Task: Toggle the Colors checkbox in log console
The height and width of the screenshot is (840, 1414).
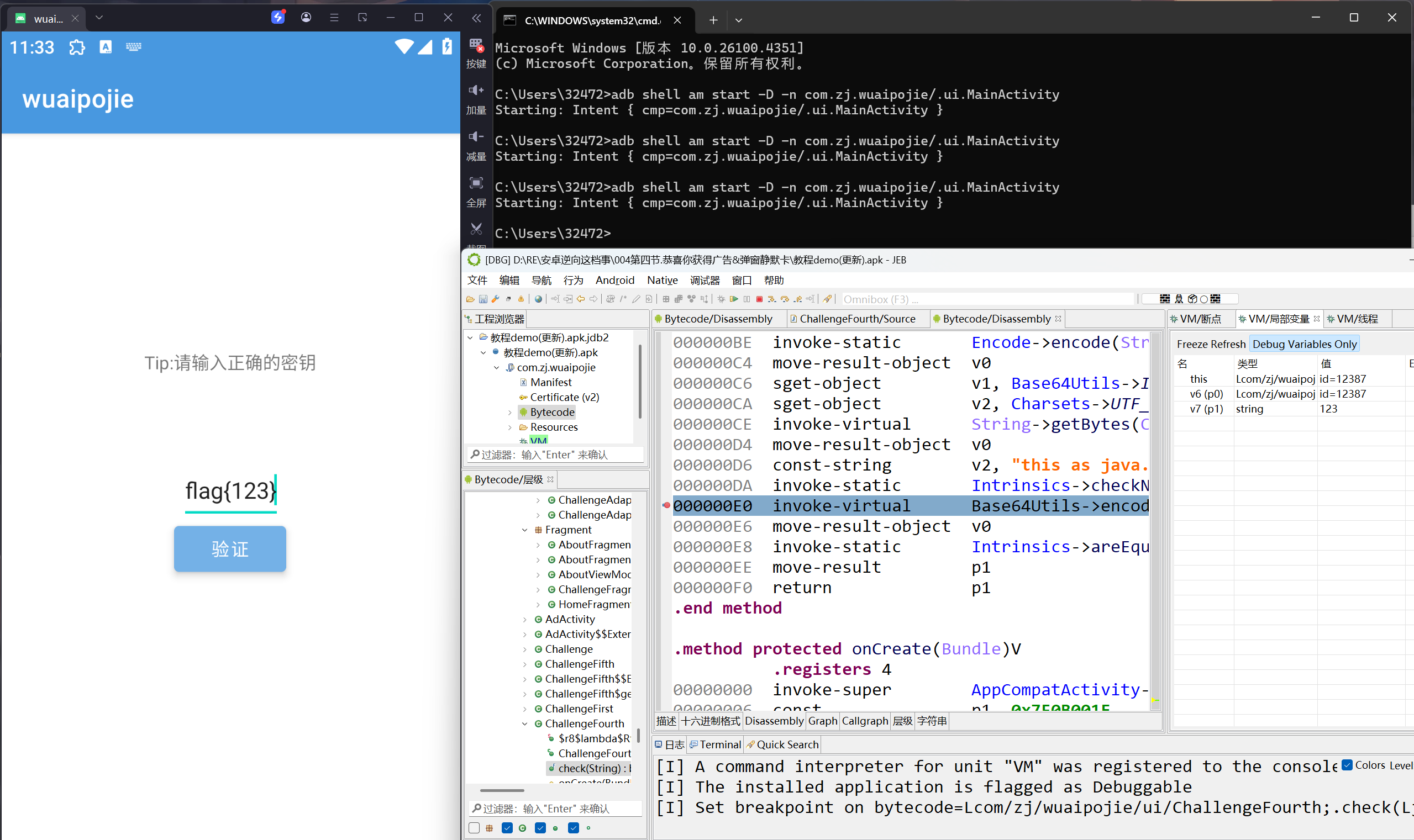Action: tap(1347, 765)
